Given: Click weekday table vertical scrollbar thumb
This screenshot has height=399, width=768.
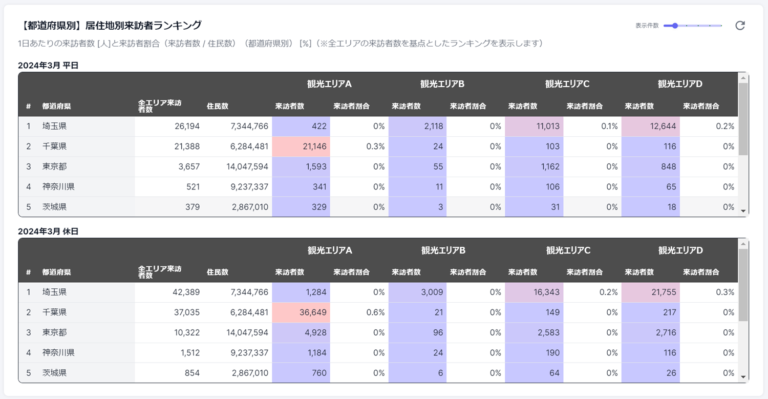Looking at the screenshot, I should click(744, 119).
